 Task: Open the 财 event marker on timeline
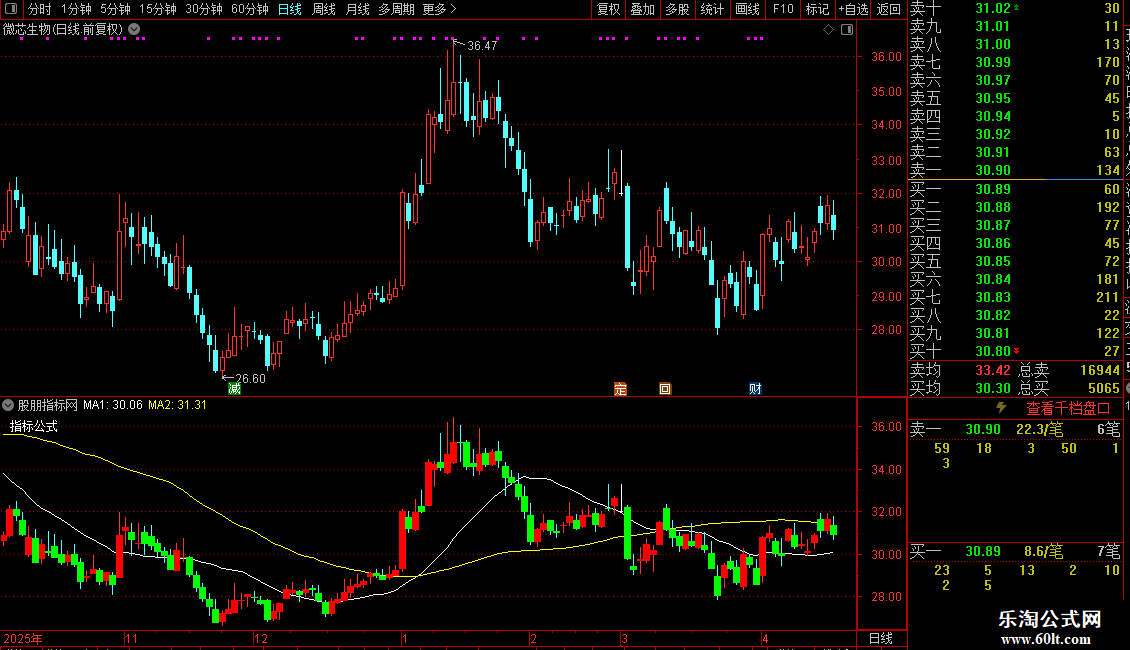[755, 389]
